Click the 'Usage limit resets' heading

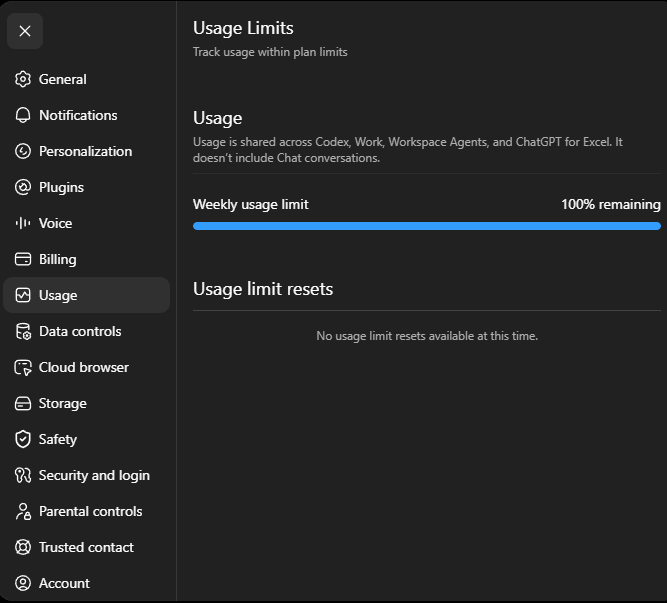click(x=263, y=289)
